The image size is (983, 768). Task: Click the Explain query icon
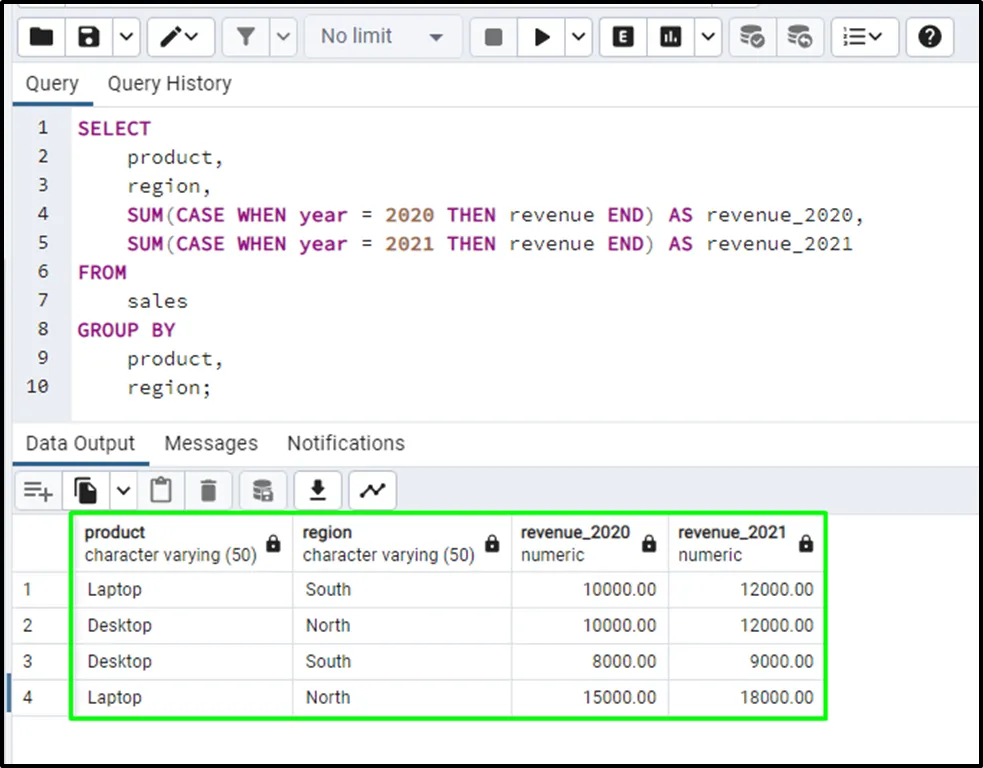click(x=623, y=37)
